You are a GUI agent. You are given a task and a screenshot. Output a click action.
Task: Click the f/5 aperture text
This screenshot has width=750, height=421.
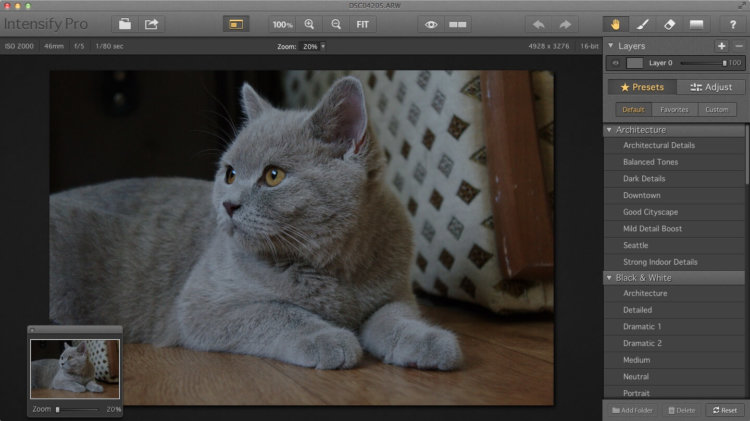(79, 46)
